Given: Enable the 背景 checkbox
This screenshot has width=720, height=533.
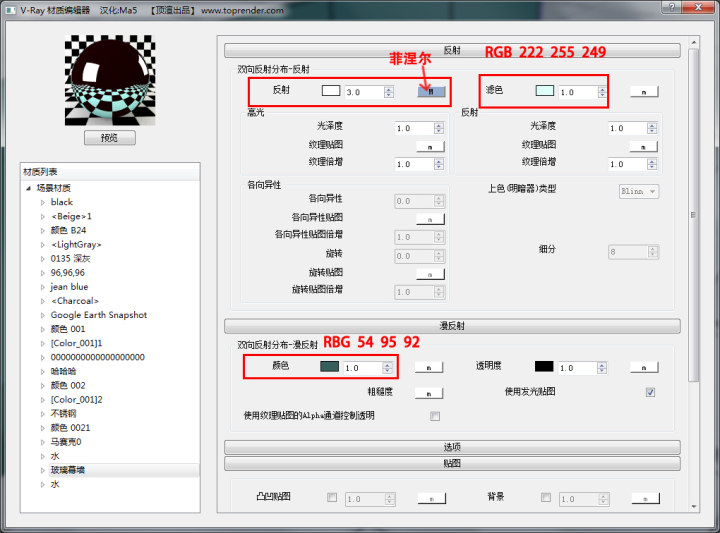Looking at the screenshot, I should click(x=546, y=497).
